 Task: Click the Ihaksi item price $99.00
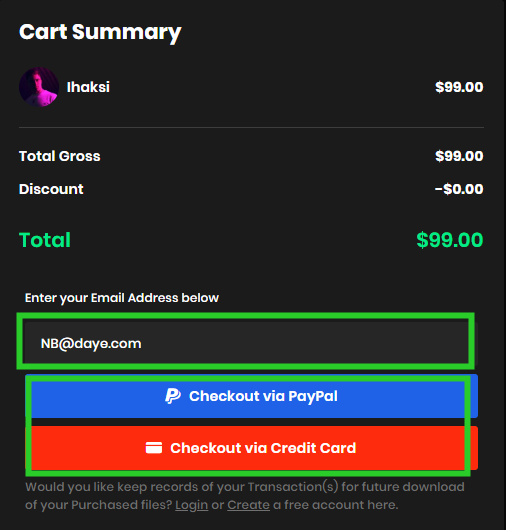pos(459,87)
